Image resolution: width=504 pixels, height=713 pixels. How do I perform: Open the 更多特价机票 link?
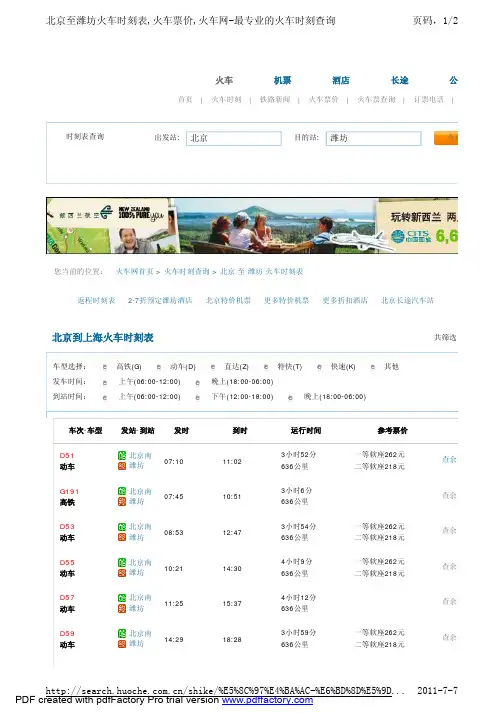point(287,300)
